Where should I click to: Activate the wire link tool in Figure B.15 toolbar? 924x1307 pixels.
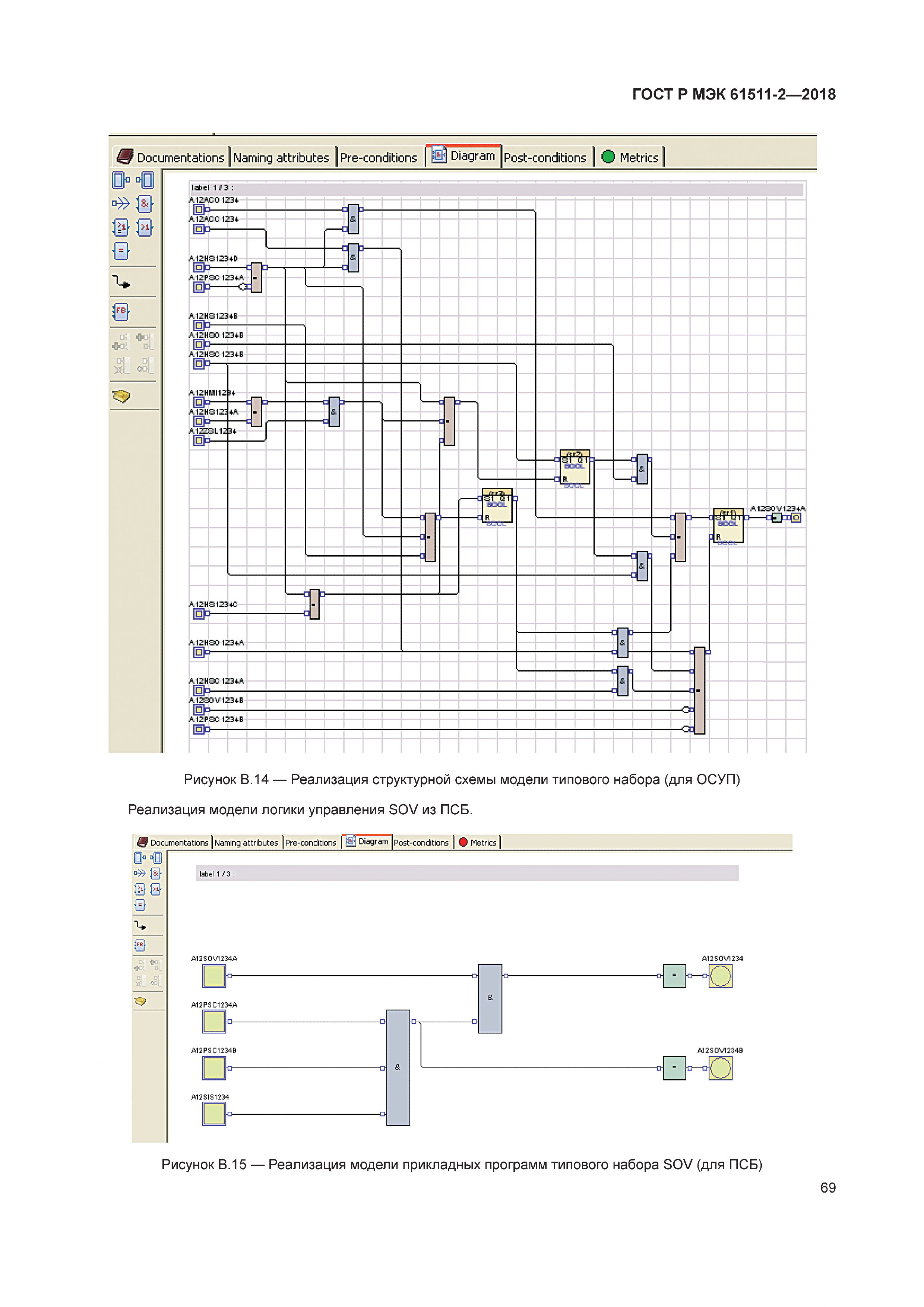pyautogui.click(x=140, y=926)
